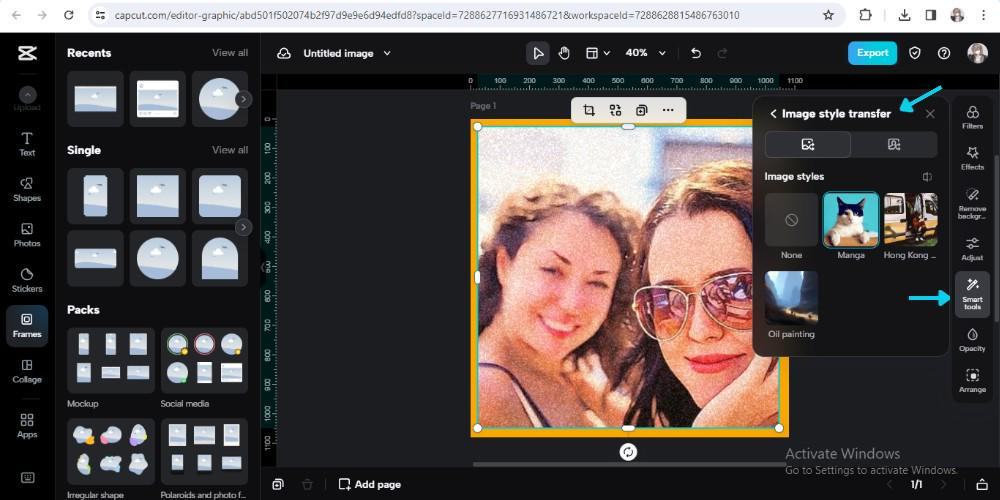Viewport: 1000px width, 500px height.
Task: Select the Hong Kong image style
Action: point(911,220)
